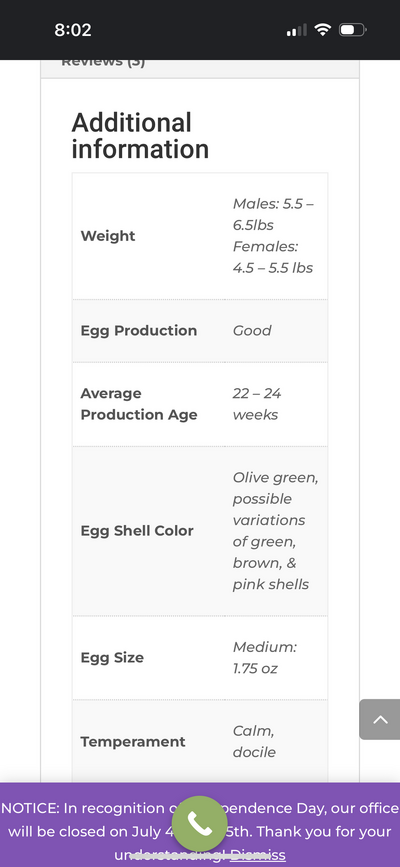Tap the green phone call button

[199, 824]
